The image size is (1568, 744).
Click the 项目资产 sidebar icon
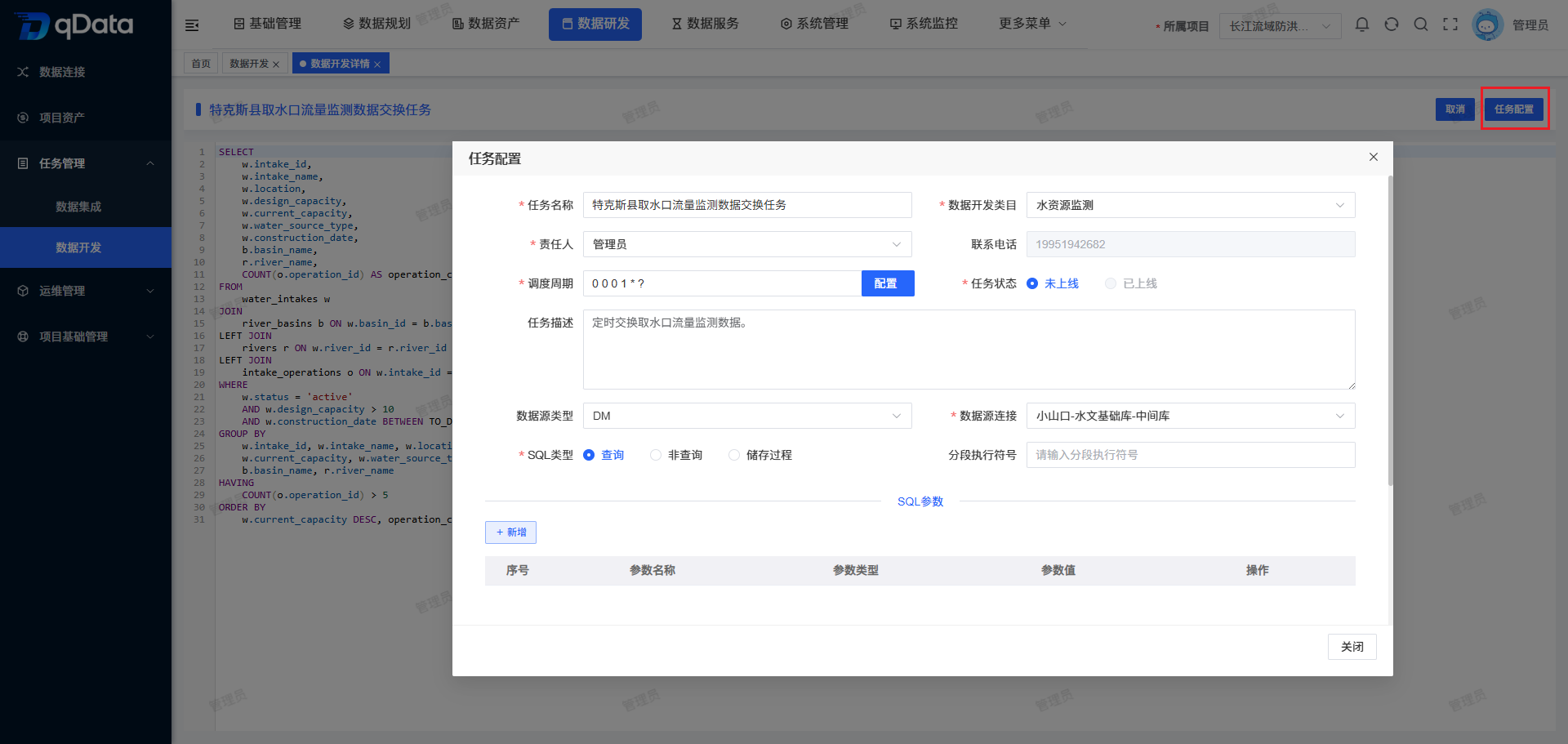(23, 118)
